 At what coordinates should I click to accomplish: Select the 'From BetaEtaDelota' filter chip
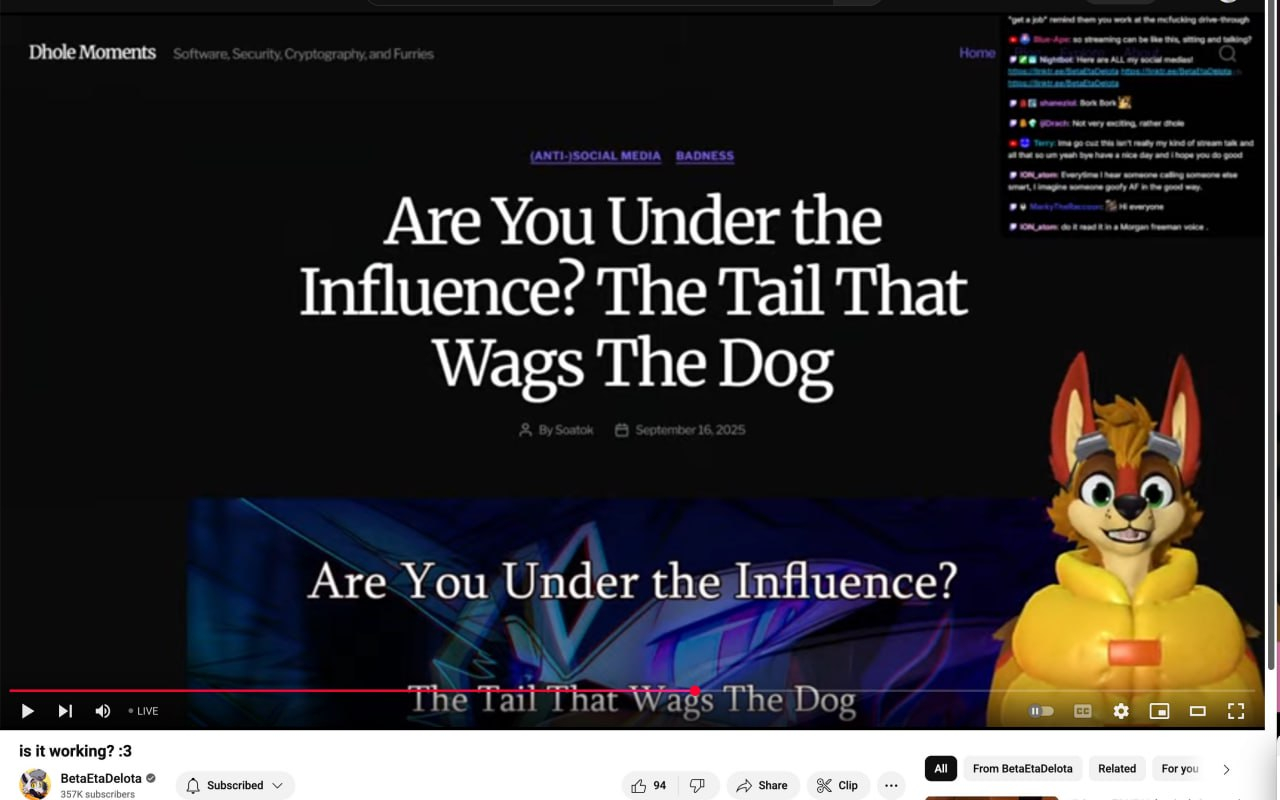point(1022,768)
